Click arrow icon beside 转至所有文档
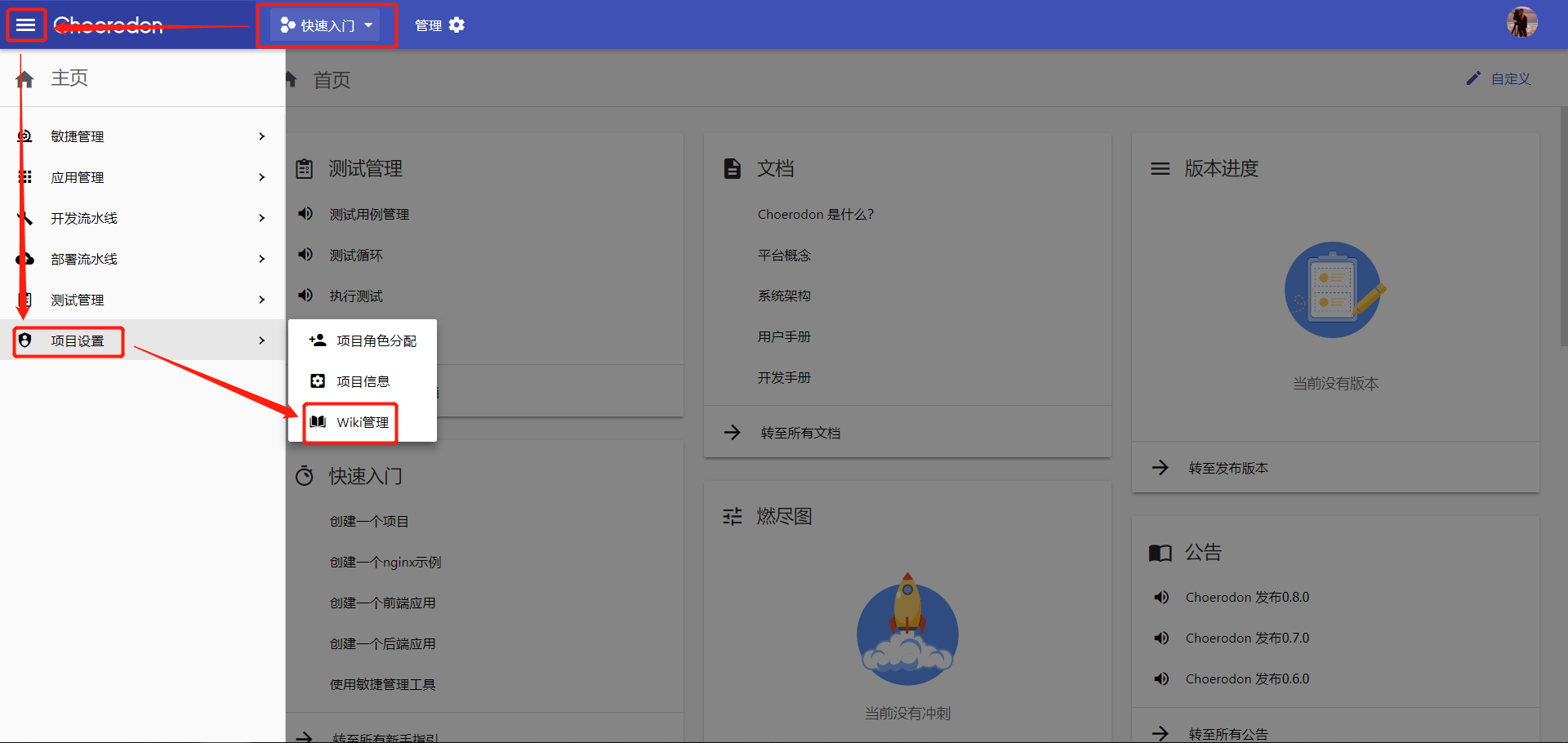 pyautogui.click(x=733, y=432)
